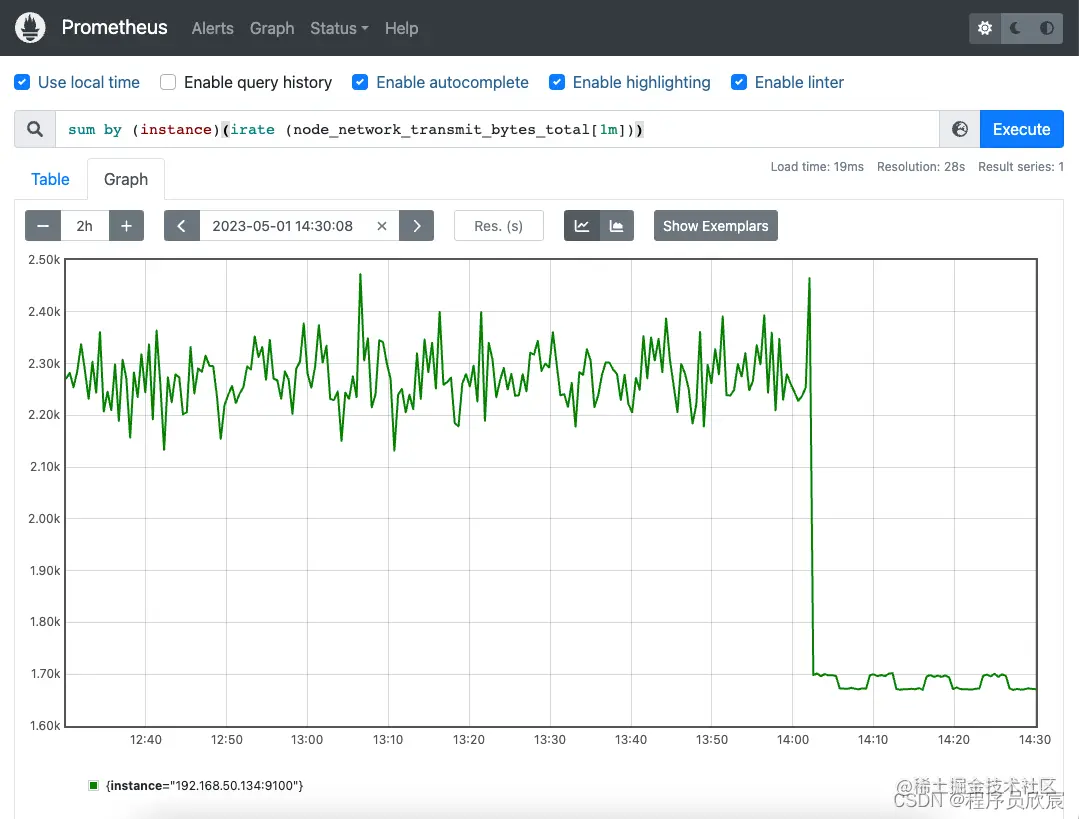Viewport: 1079px width, 819px height.
Task: Select the light theme gear icon
Action: pyautogui.click(x=985, y=28)
